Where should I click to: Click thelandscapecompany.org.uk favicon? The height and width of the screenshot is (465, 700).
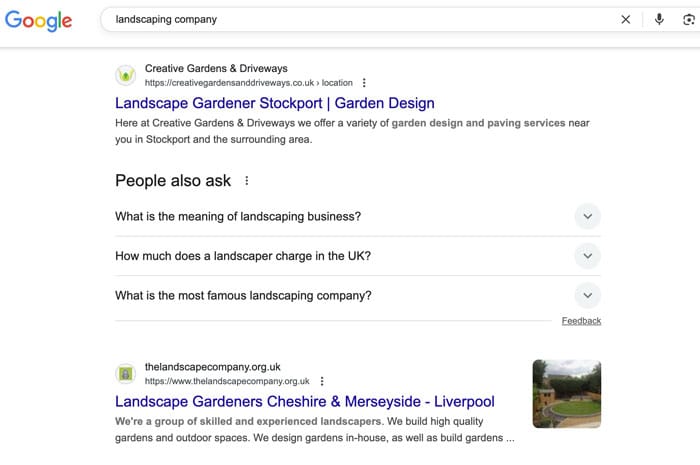(x=126, y=374)
